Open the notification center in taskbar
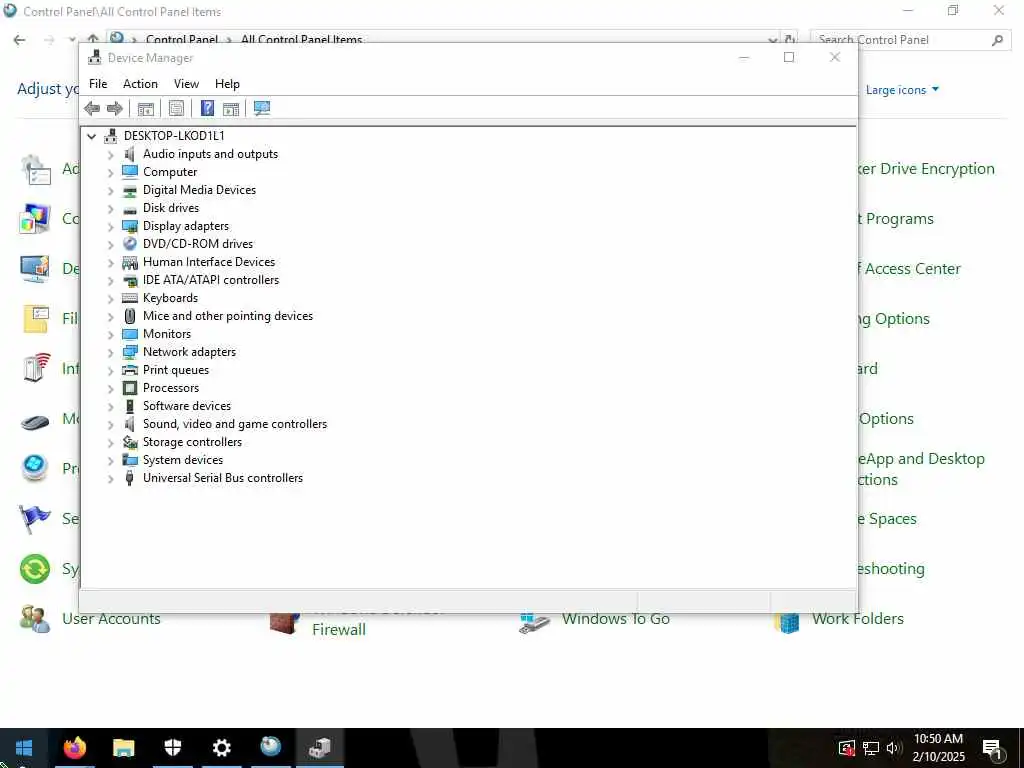The height and width of the screenshot is (768, 1024). (992, 748)
